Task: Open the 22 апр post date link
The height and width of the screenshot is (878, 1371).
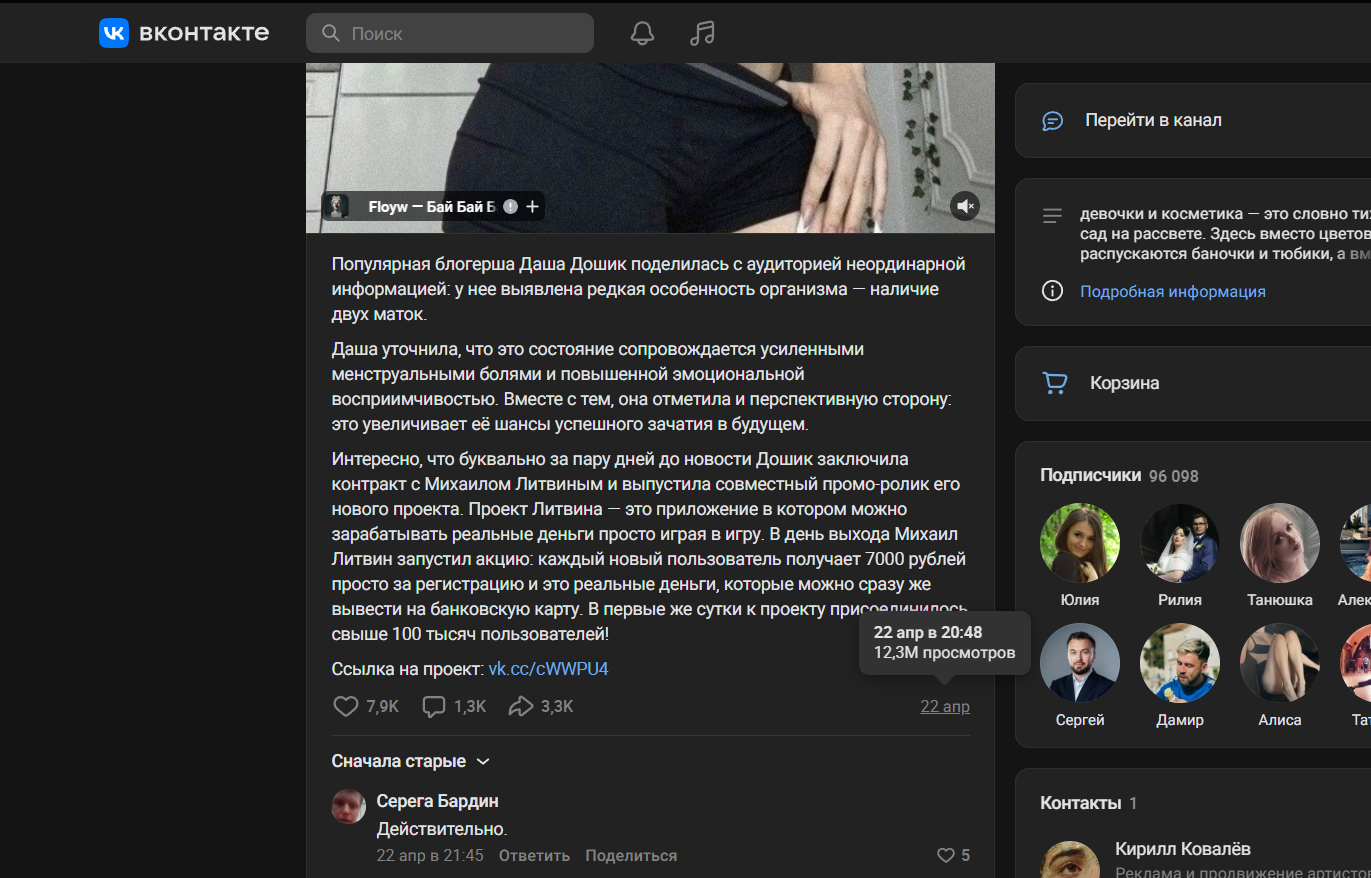Action: pos(945,707)
